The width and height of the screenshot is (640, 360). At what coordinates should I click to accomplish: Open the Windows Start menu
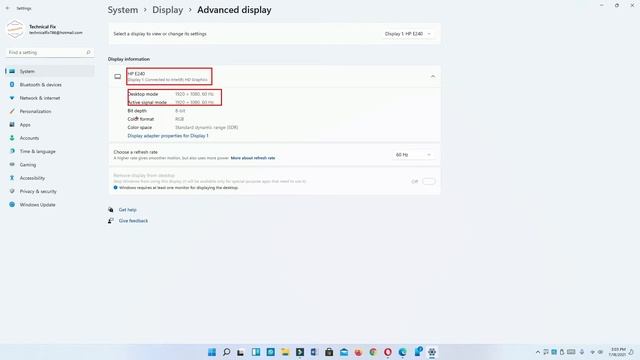click(x=212, y=352)
